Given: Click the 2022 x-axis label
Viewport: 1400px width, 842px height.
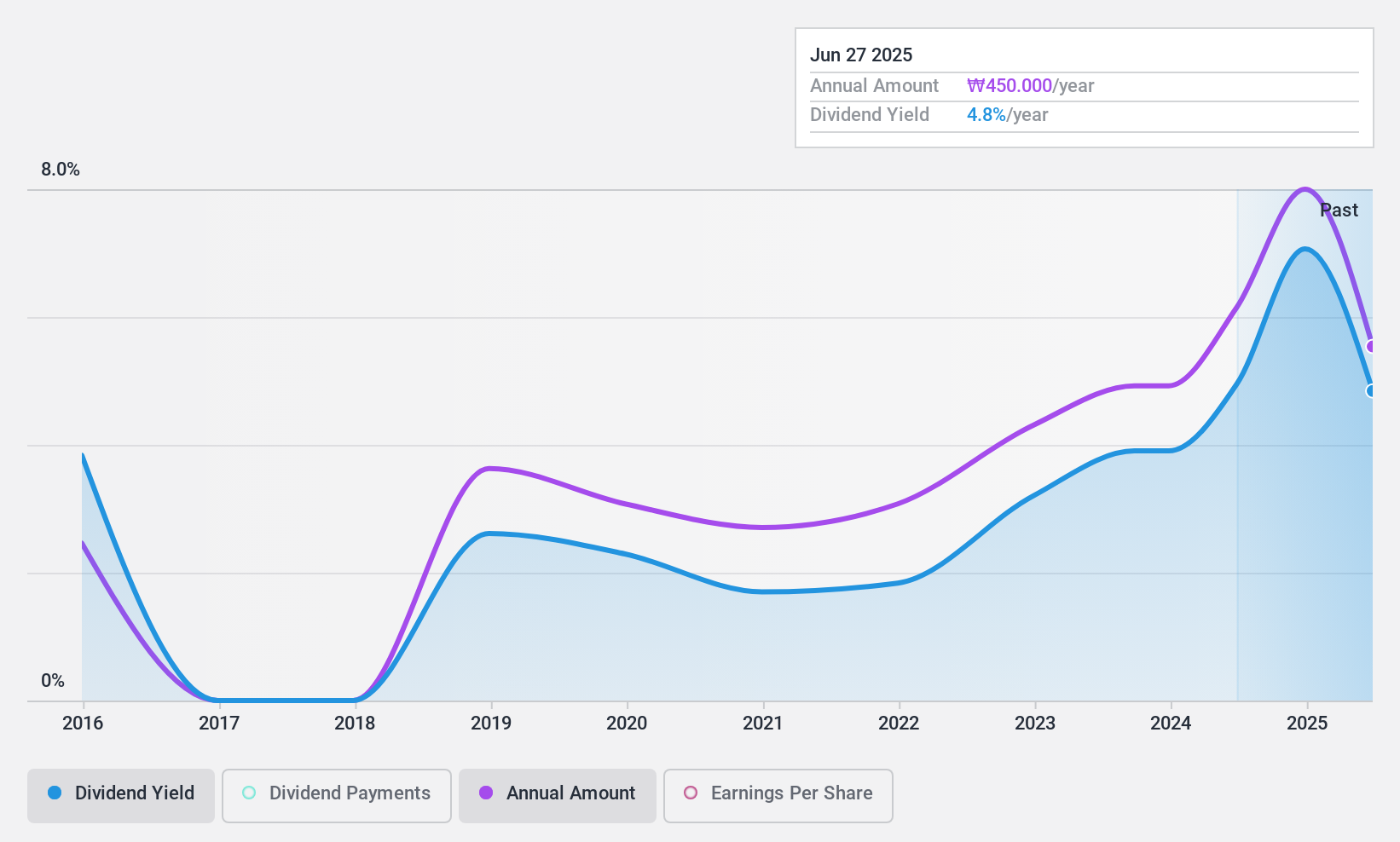Looking at the screenshot, I should (x=899, y=724).
